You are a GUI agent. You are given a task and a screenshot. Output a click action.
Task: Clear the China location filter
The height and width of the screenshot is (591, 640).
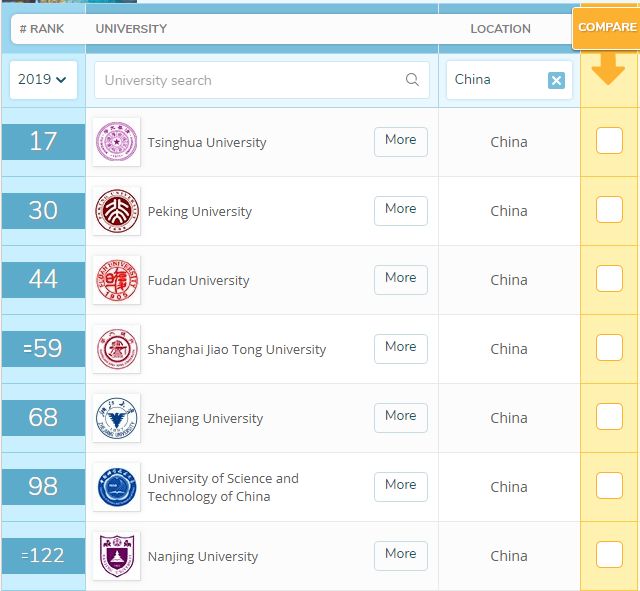(556, 80)
